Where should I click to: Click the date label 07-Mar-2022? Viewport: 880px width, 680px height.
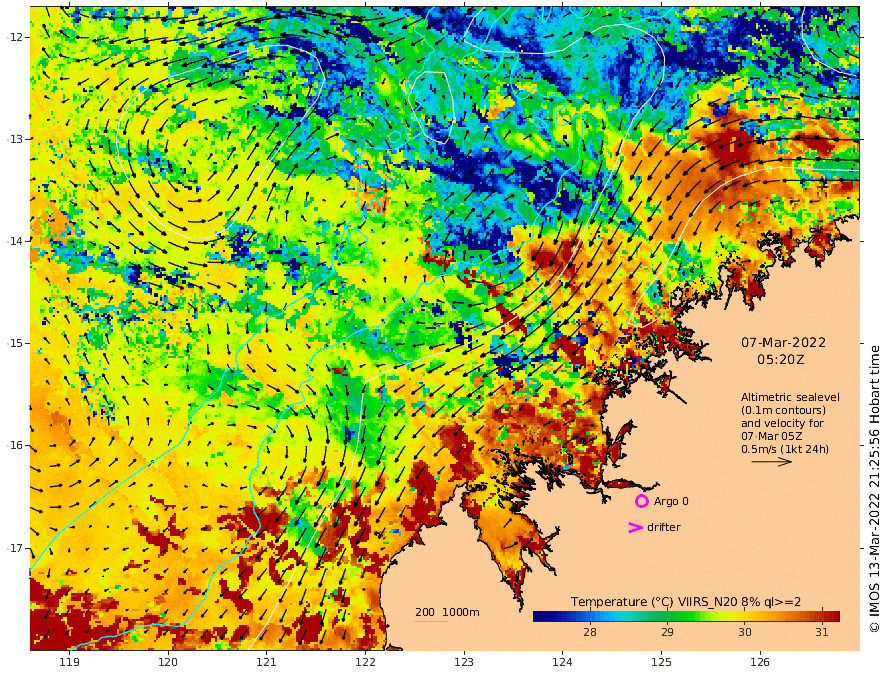[x=783, y=342]
